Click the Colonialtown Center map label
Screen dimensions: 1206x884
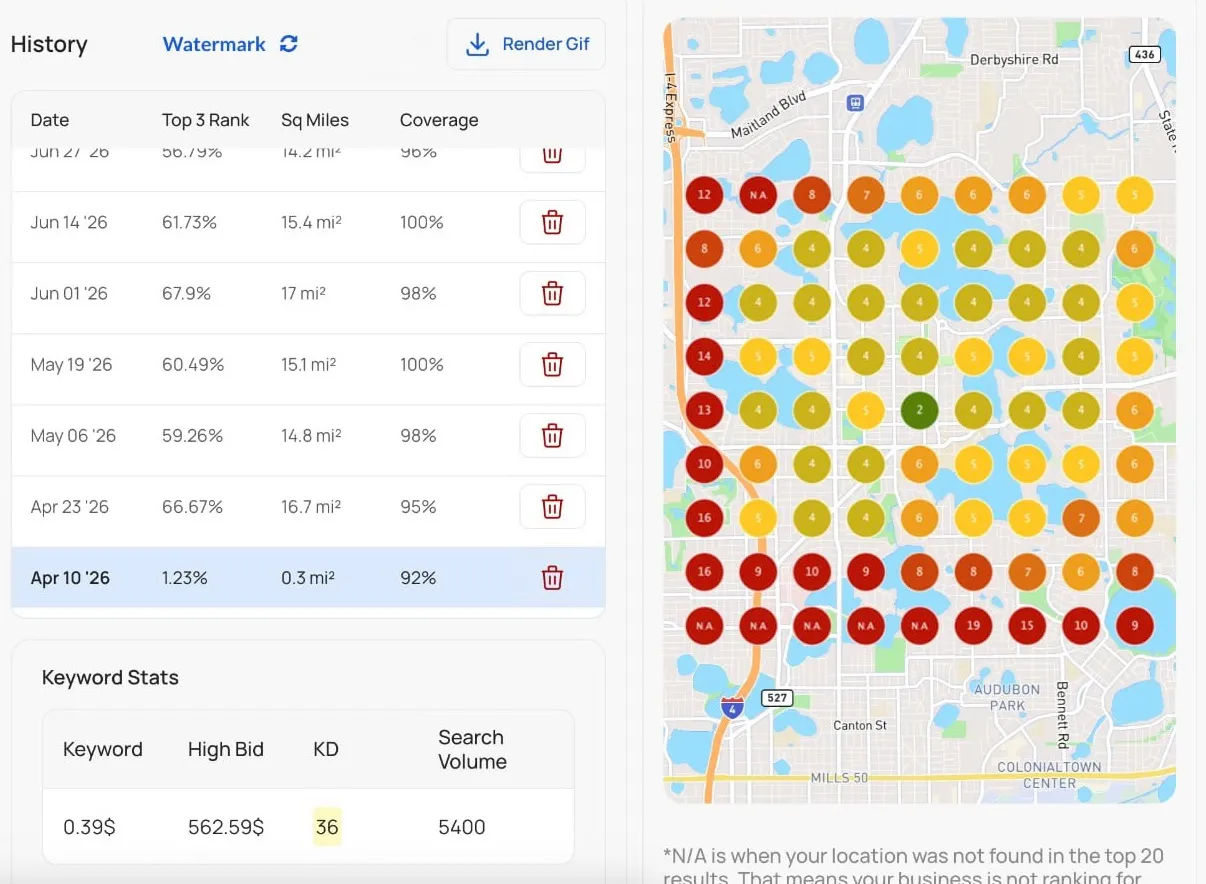(1049, 775)
